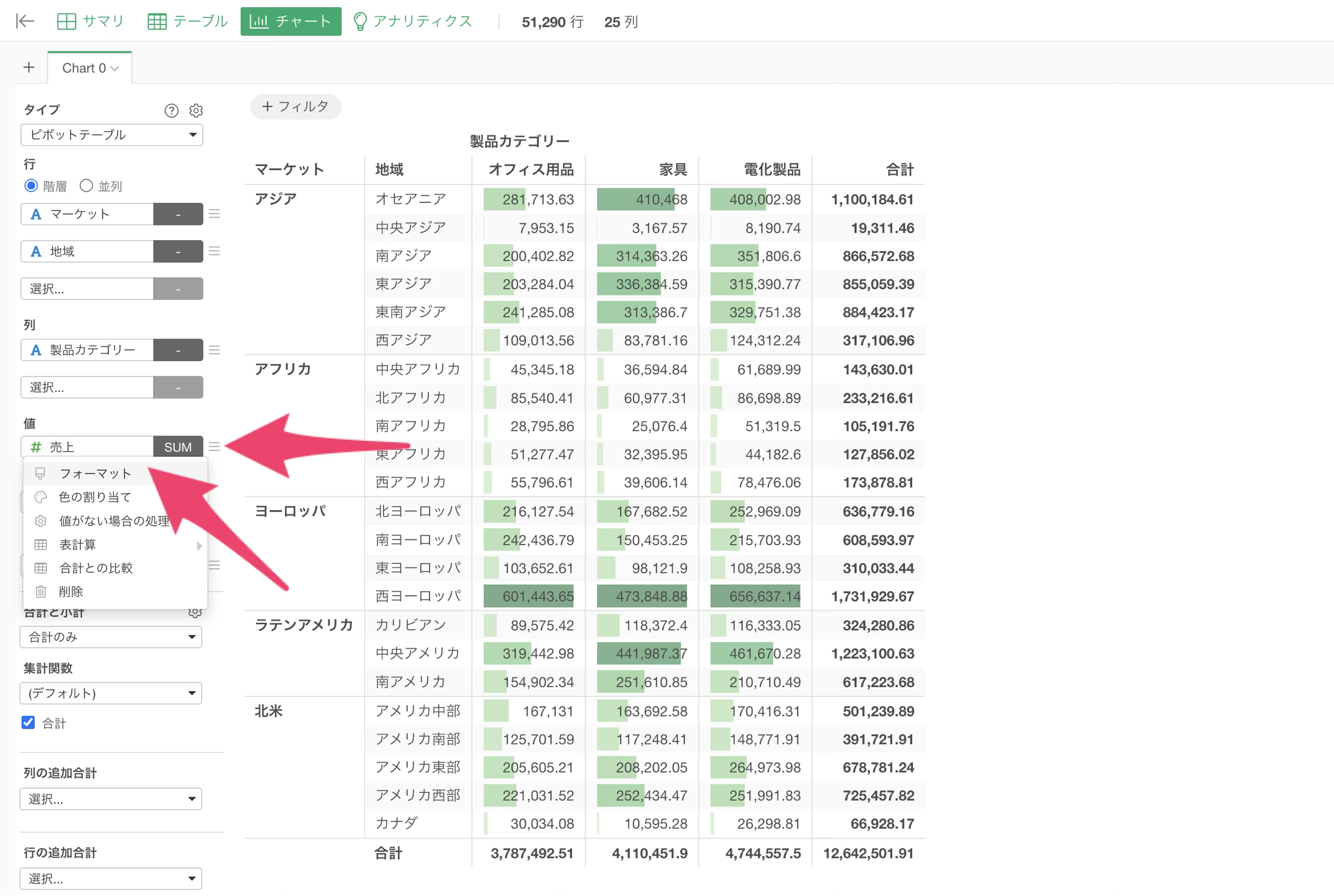The width and height of the screenshot is (1334, 896).
Task: Click function button beside 製品カテゴリー
Action: [x=178, y=350]
